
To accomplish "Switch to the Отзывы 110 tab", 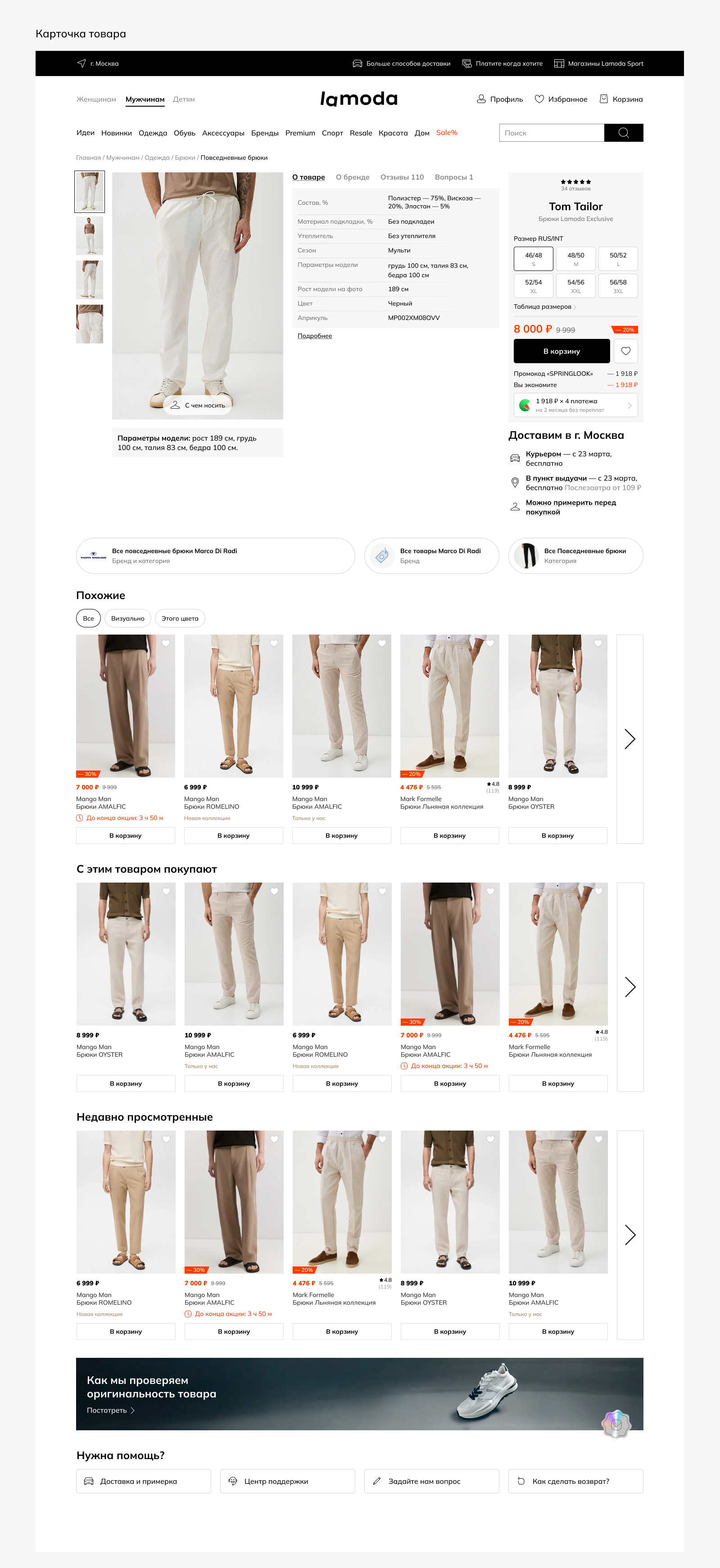I will [x=402, y=177].
